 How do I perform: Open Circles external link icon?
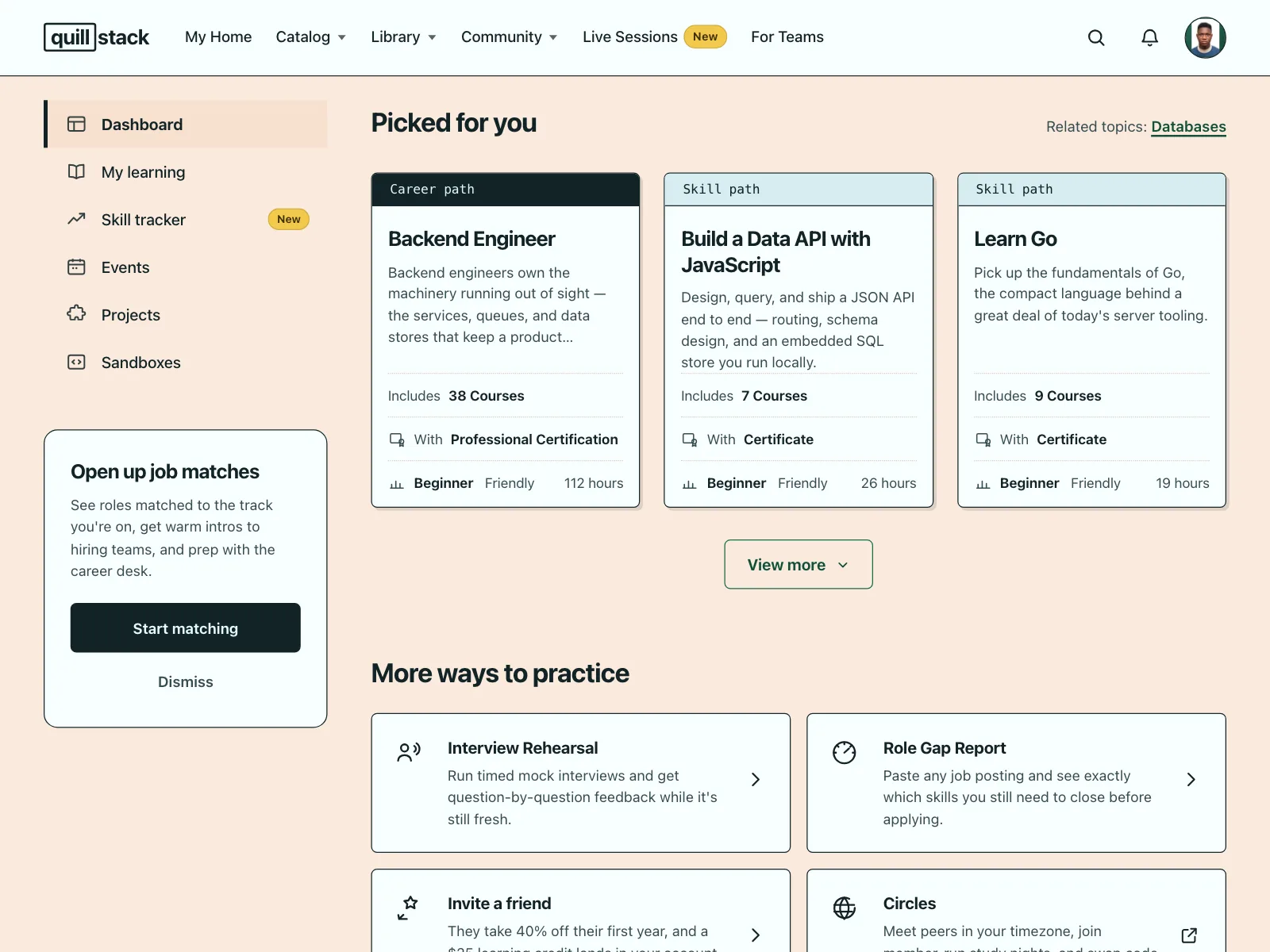pyautogui.click(x=1189, y=935)
